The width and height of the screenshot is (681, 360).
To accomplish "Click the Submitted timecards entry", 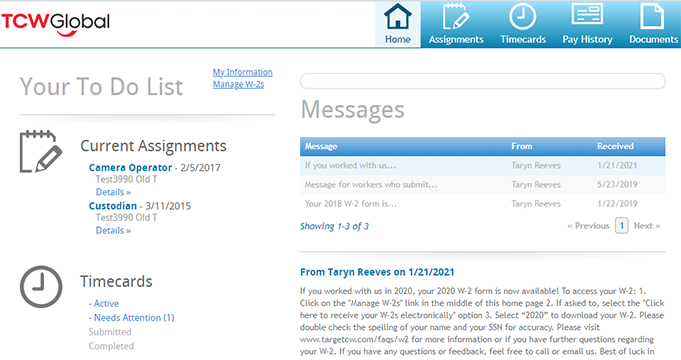I will (110, 332).
